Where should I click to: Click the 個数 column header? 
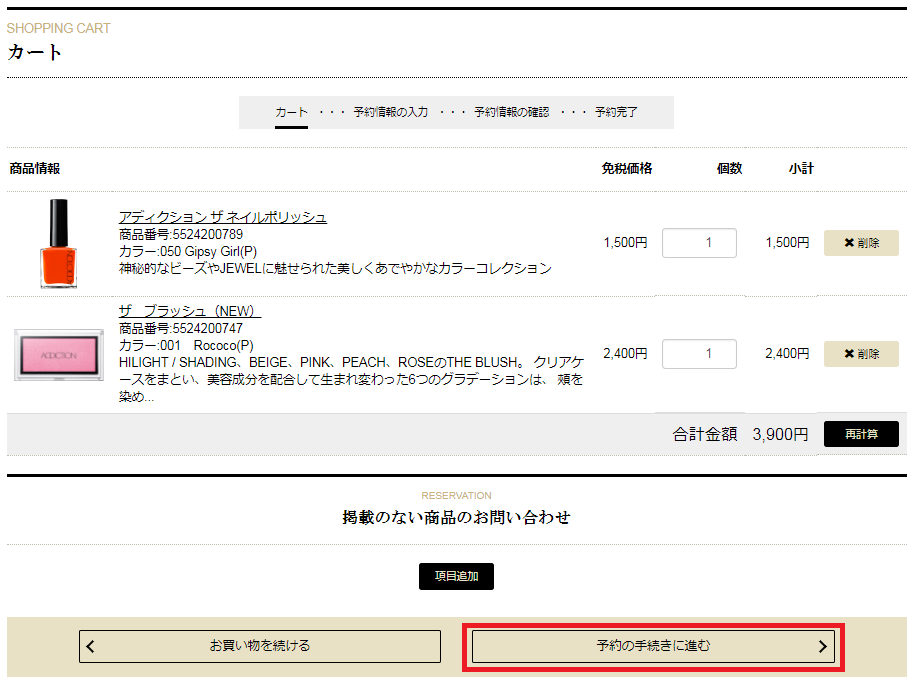[729, 168]
